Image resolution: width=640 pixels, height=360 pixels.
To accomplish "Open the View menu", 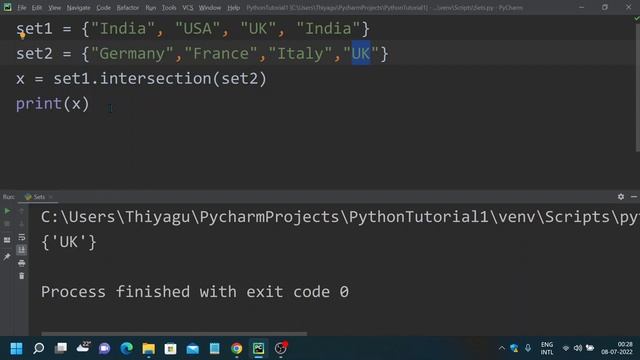I will pos(54,8).
